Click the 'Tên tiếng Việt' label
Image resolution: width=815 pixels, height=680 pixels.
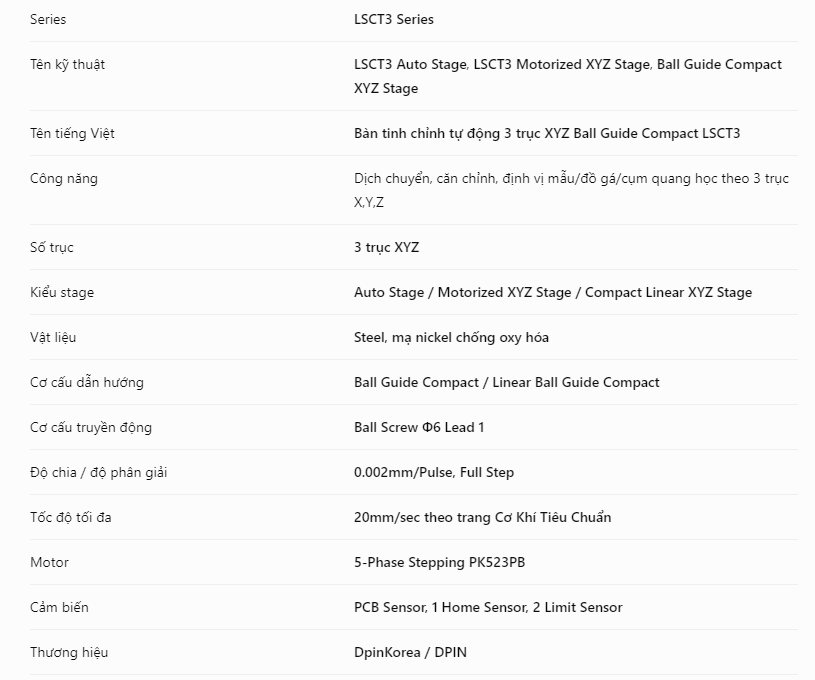click(72, 134)
